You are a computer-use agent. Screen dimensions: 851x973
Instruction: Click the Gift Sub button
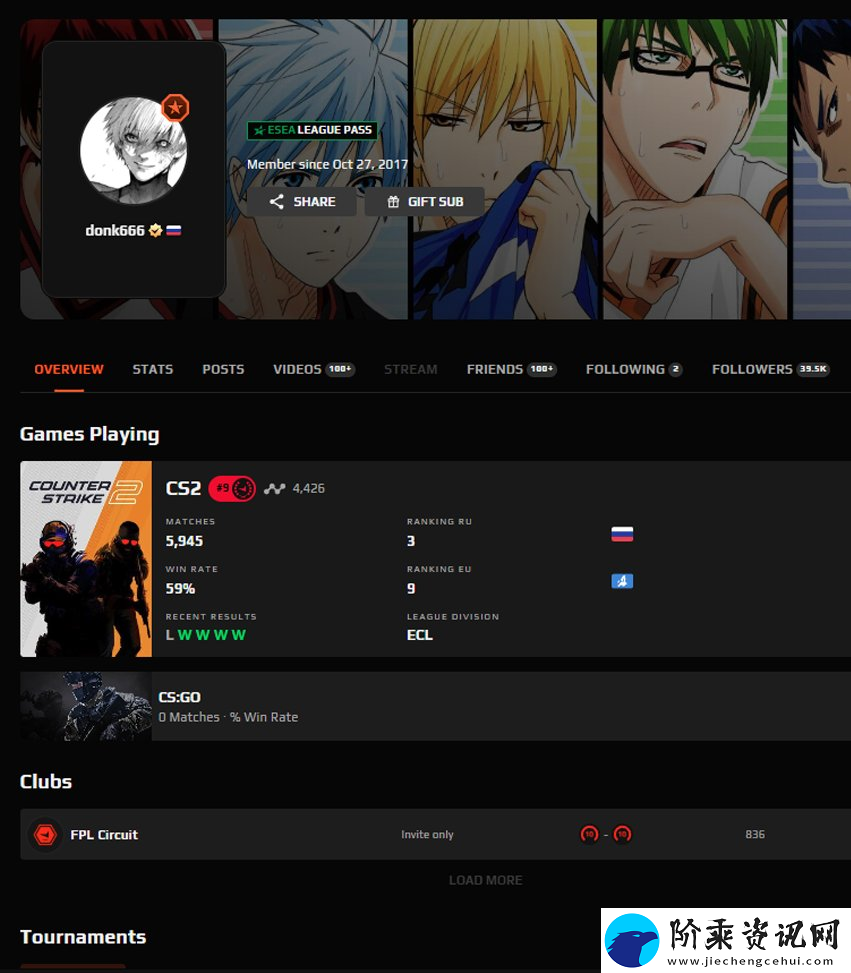coord(425,202)
